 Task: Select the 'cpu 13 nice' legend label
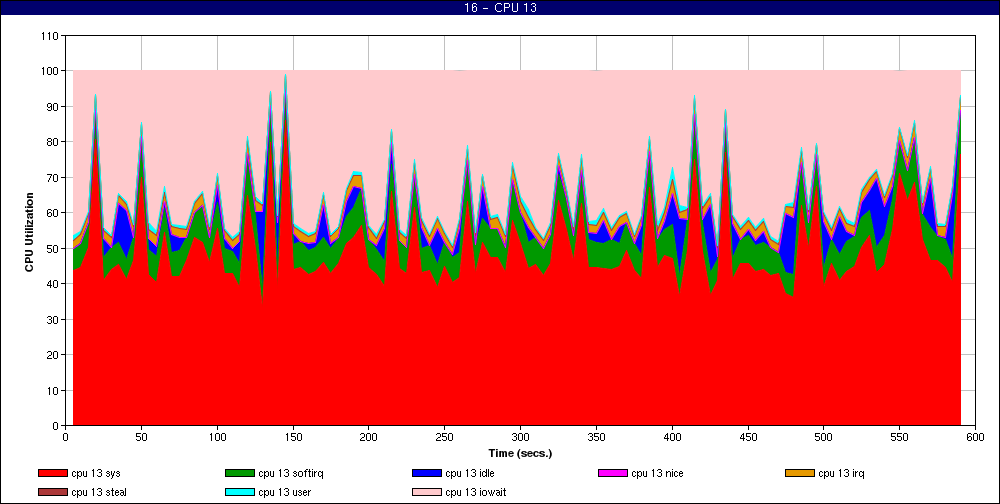657,473
